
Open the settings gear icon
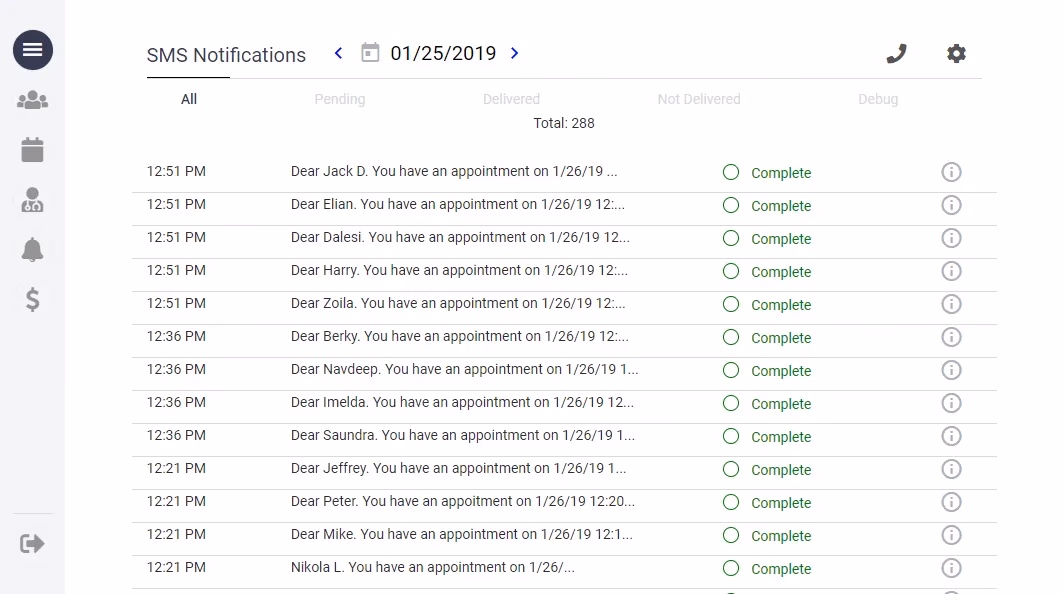tap(957, 54)
